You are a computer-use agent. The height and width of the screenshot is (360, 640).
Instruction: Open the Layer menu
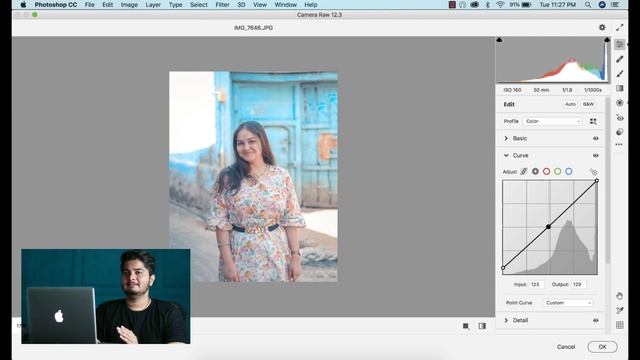153,5
